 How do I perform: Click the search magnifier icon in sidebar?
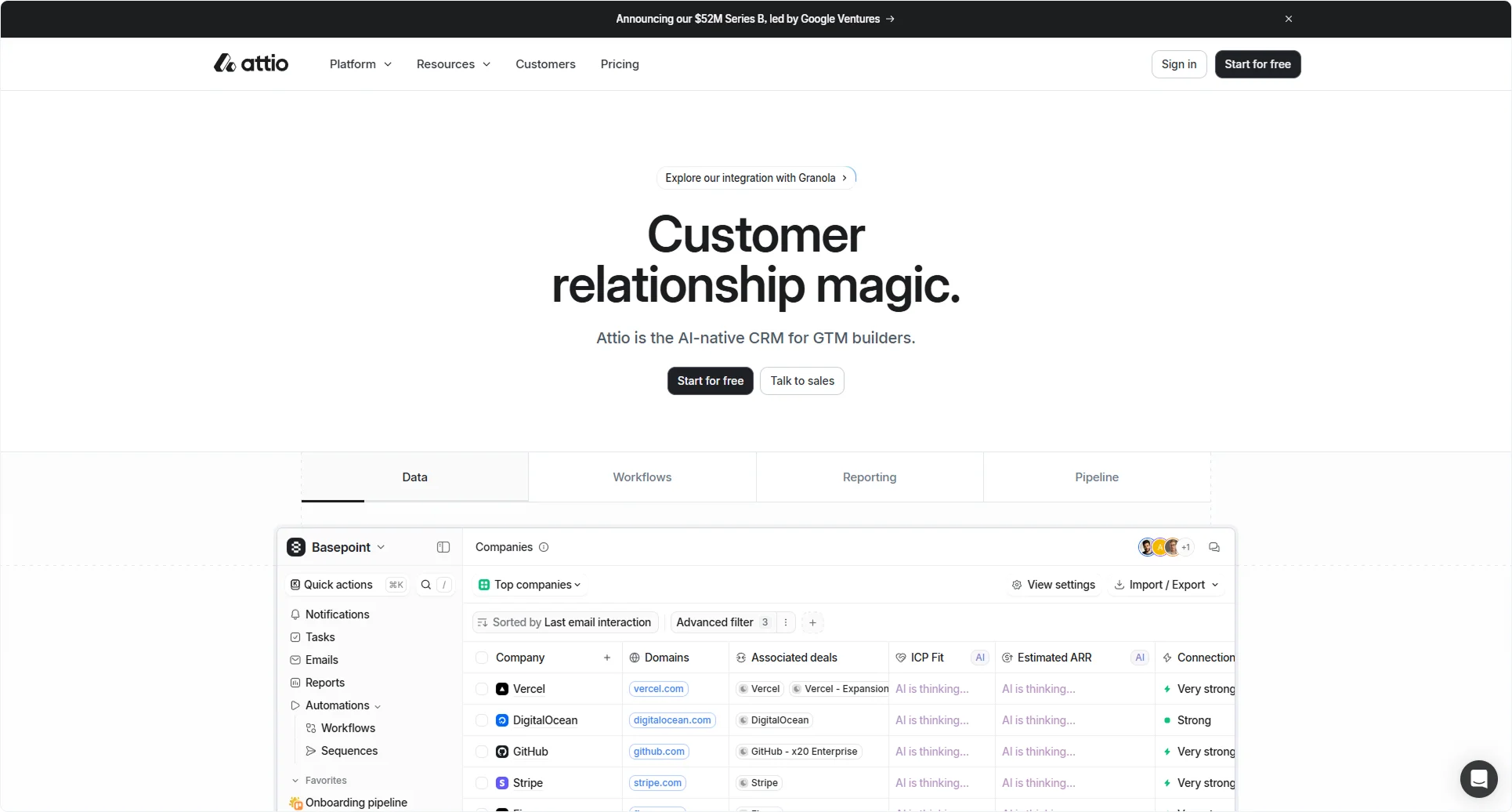tap(425, 585)
